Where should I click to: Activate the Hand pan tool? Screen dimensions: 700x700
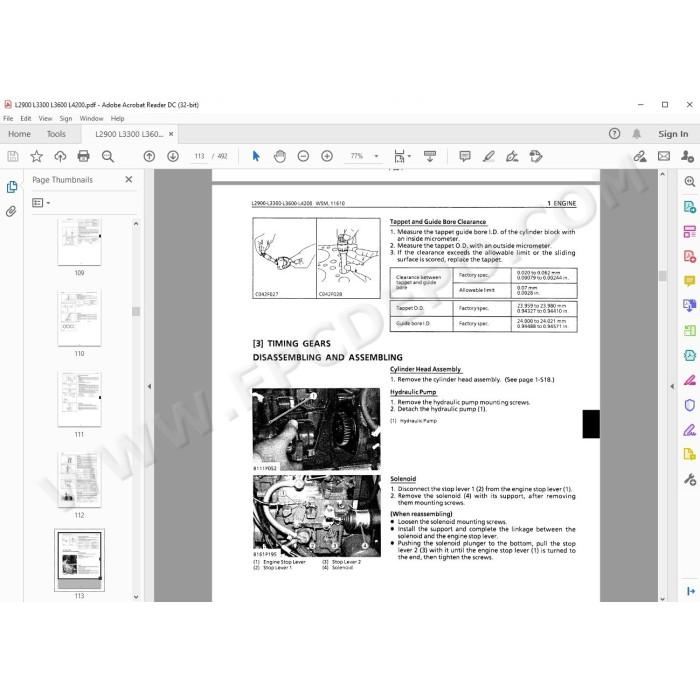tap(279, 156)
